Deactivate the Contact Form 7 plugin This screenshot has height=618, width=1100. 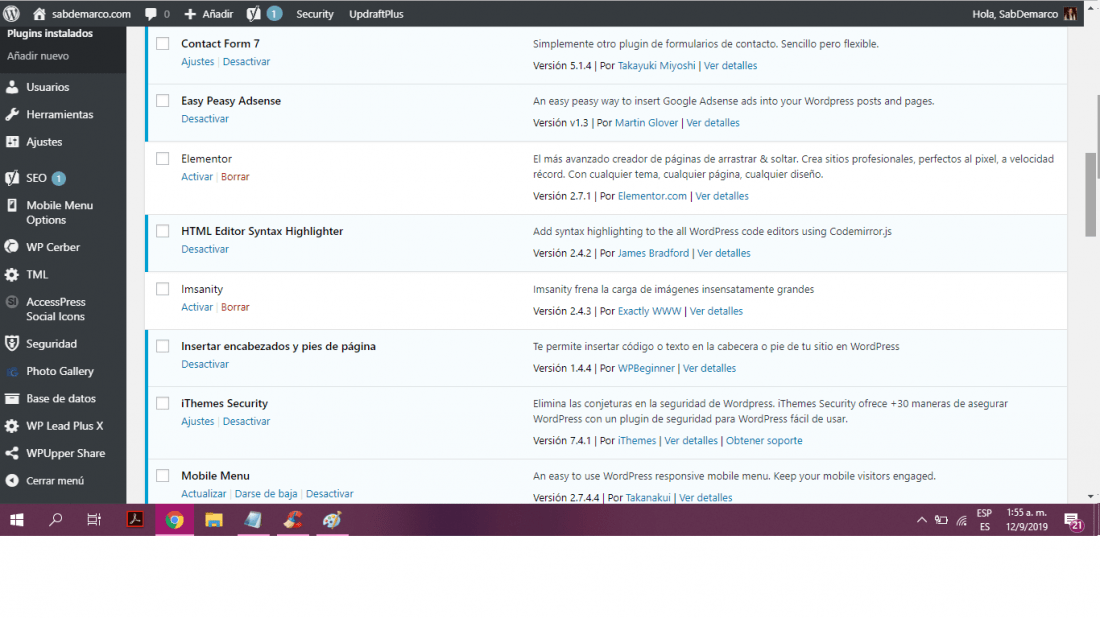[246, 62]
